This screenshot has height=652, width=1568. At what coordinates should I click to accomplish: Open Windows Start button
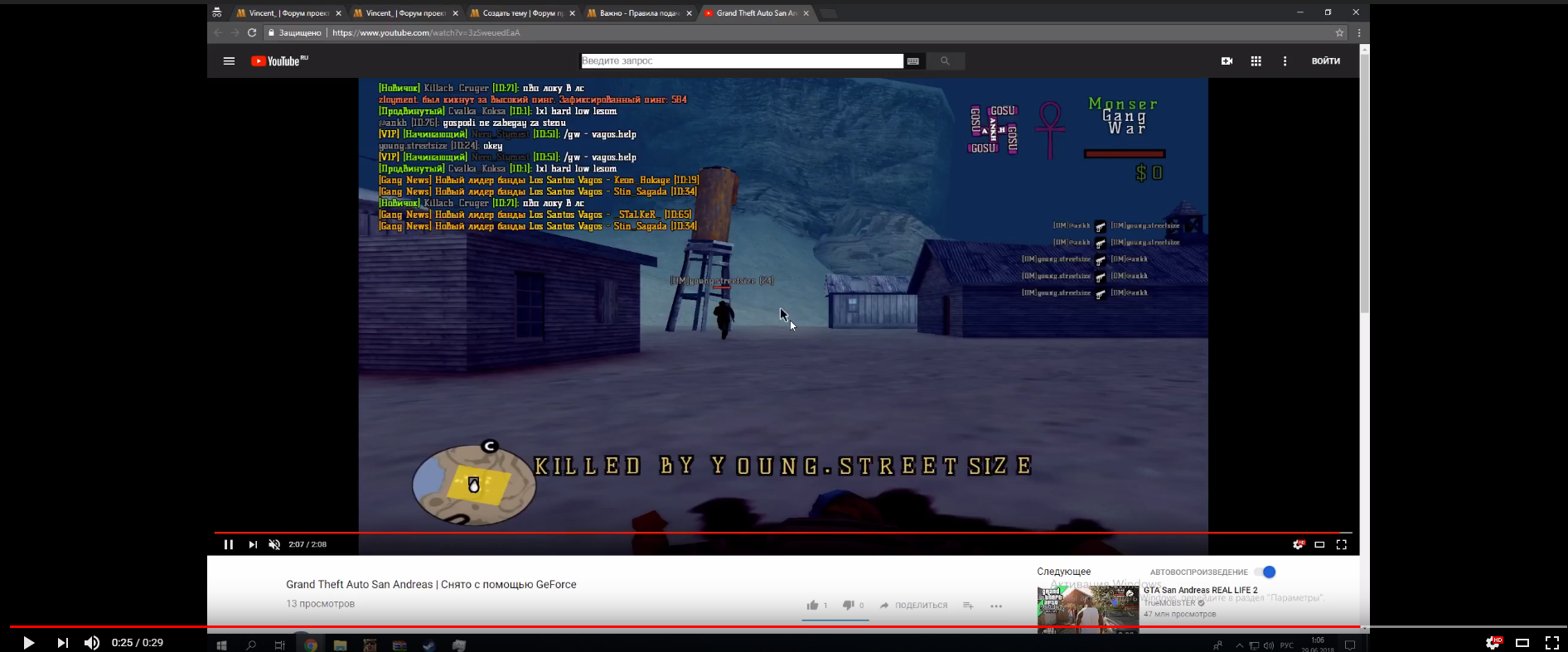pyautogui.click(x=221, y=645)
